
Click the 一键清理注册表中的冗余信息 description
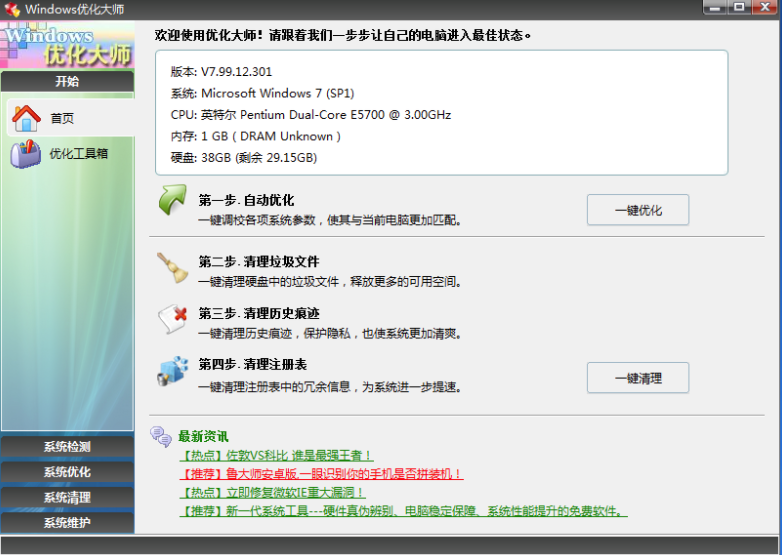click(329, 387)
